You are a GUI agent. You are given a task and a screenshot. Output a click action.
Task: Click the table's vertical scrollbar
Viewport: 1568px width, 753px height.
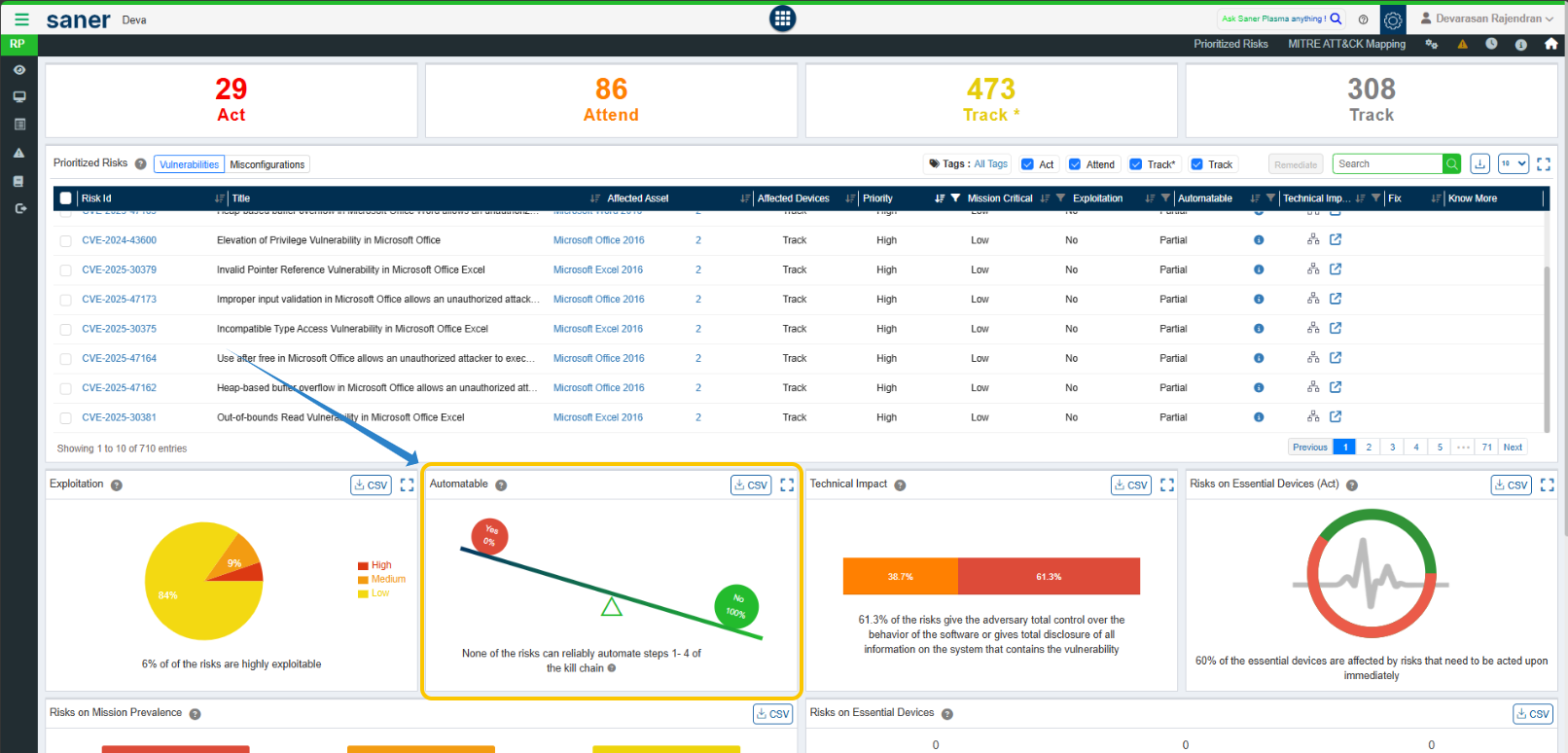tap(1547, 348)
